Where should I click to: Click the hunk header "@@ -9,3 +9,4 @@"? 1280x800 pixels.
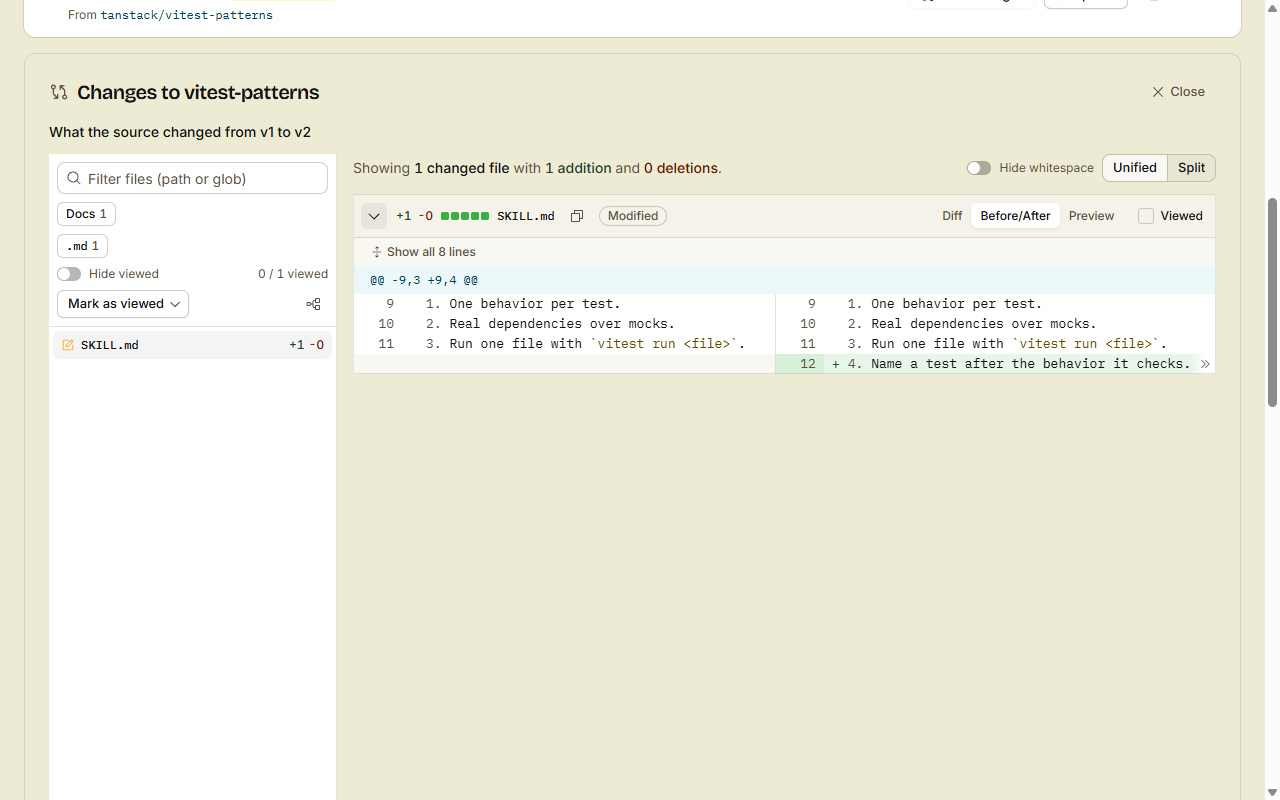tap(424, 280)
